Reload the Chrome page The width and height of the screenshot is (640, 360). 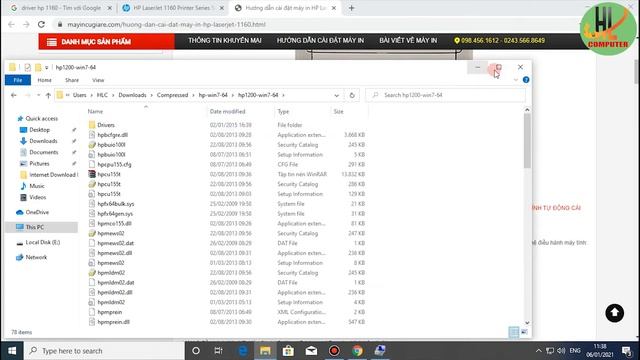pyautogui.click(x=41, y=24)
